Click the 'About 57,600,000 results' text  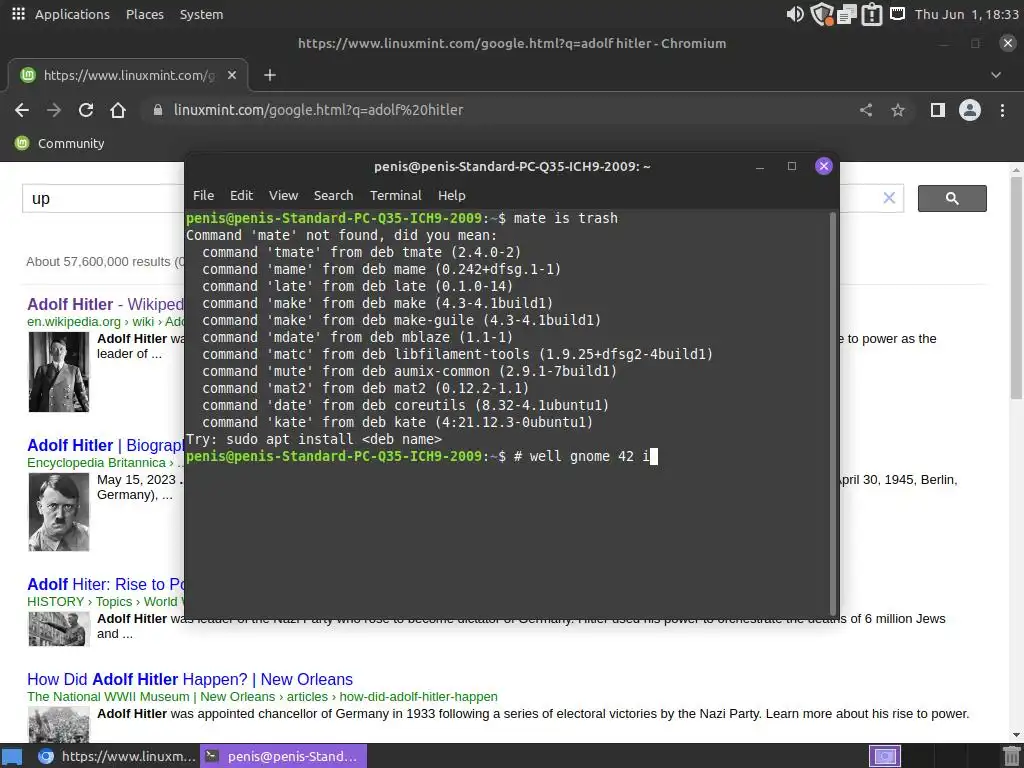tap(105, 262)
